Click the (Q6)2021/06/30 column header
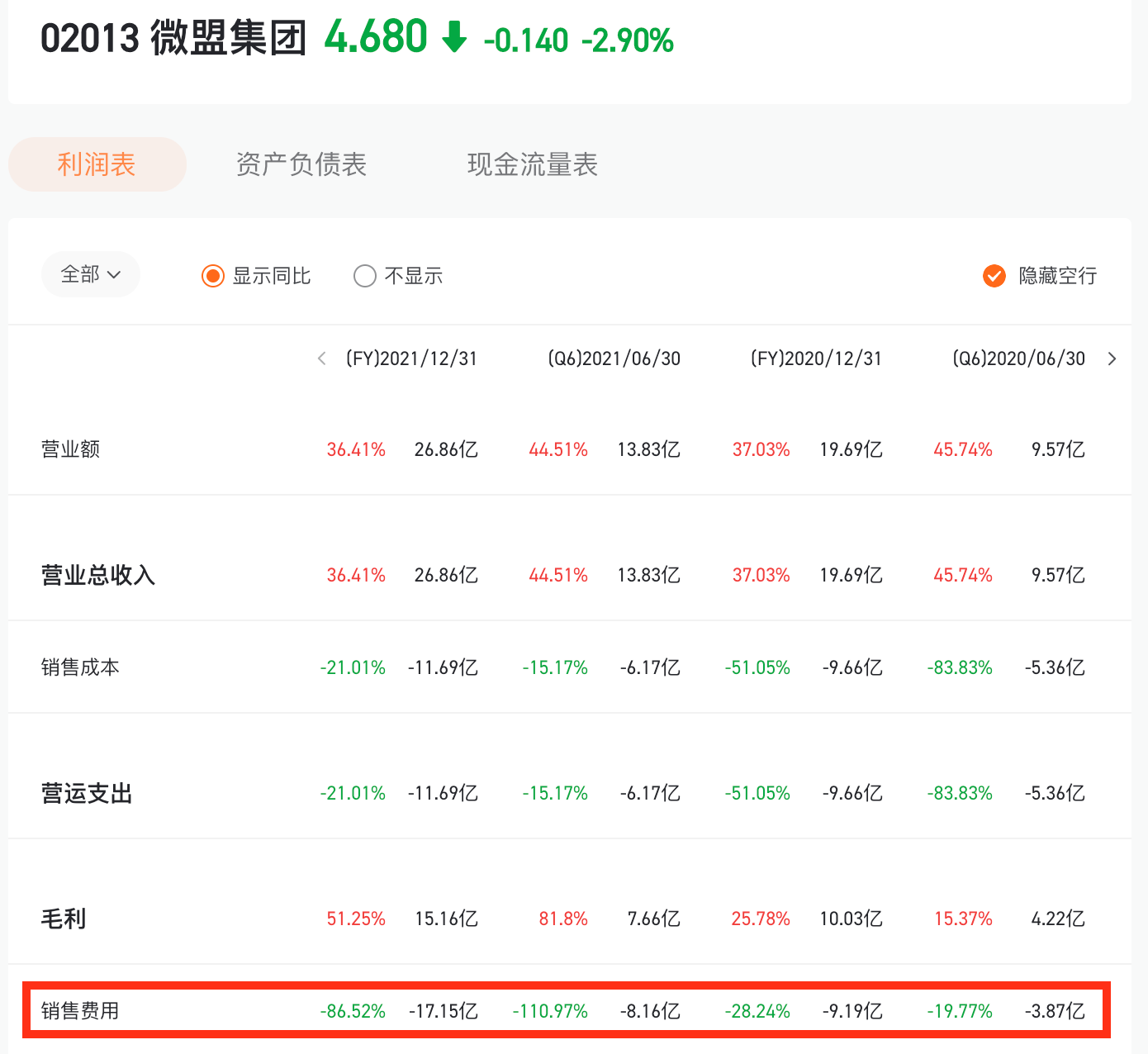Screen dimensions: 1148x1054 614,358
